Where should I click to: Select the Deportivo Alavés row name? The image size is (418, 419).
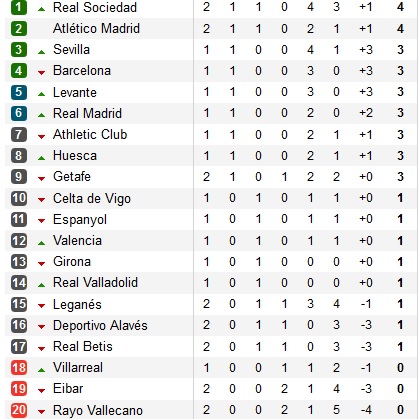(100, 325)
